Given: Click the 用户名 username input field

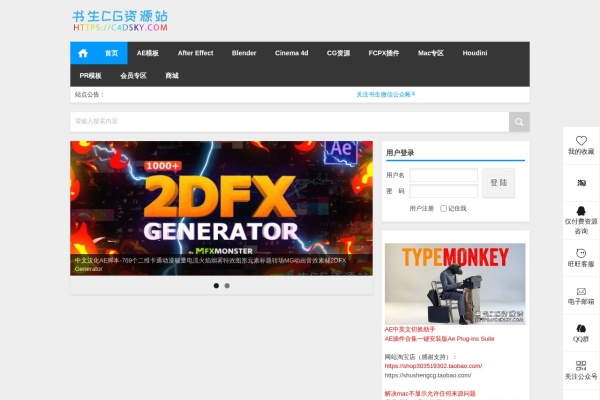Looking at the screenshot, I should click(x=443, y=175).
